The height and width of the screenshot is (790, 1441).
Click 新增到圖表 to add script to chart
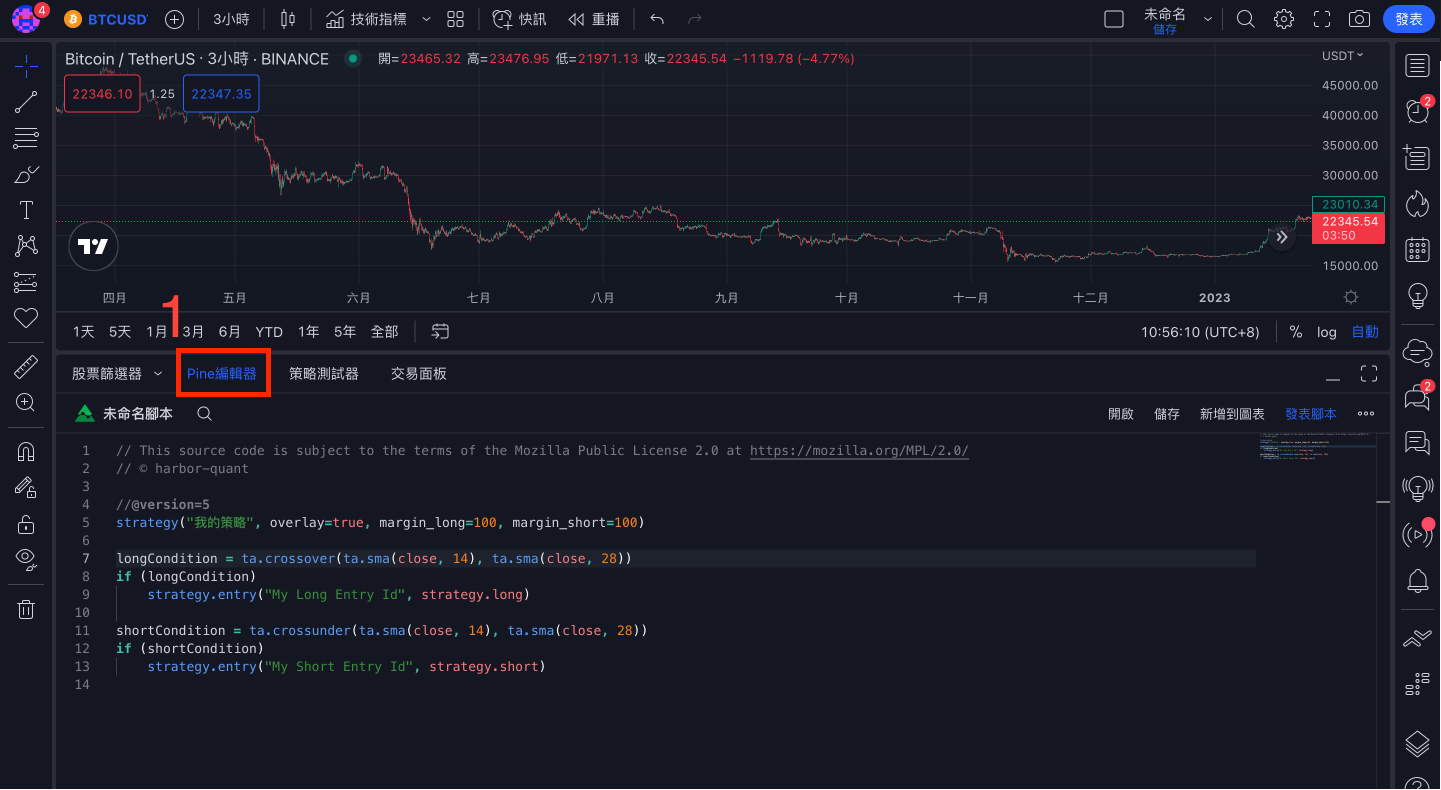[1232, 413]
